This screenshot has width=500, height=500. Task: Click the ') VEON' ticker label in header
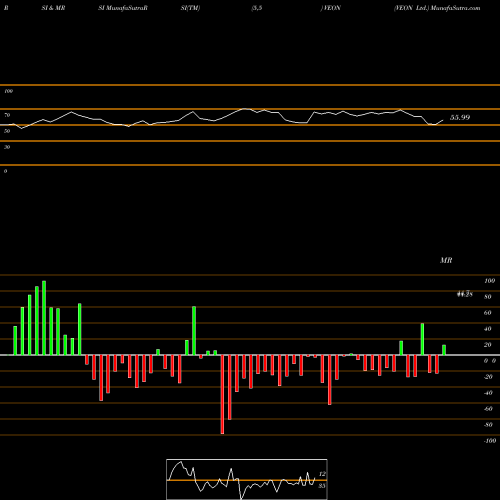pyautogui.click(x=331, y=8)
